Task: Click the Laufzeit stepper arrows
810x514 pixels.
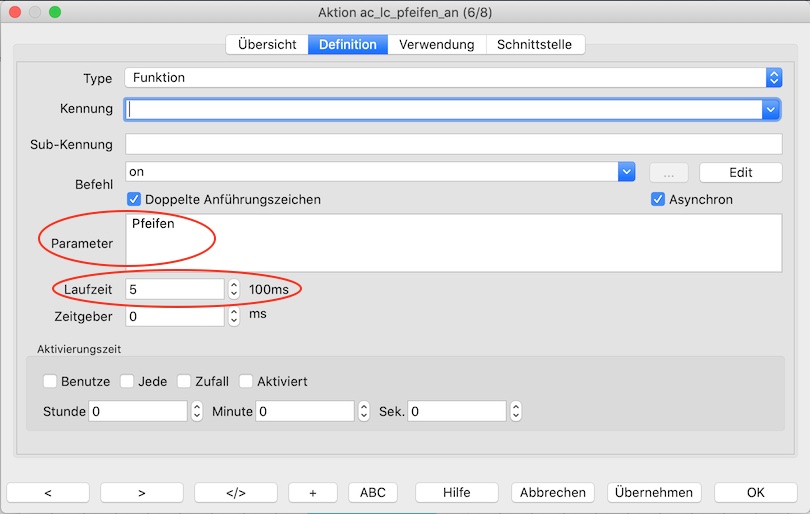Action: pyautogui.click(x=234, y=289)
